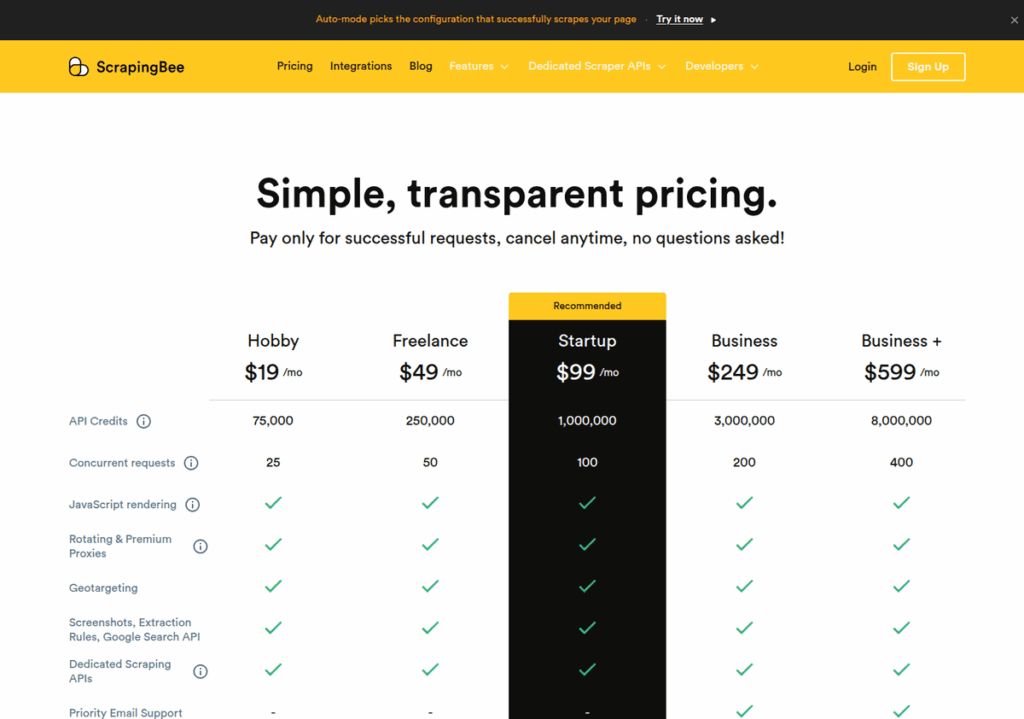
Task: Open the Dedicated Scraper APIs dropdown
Action: [597, 67]
